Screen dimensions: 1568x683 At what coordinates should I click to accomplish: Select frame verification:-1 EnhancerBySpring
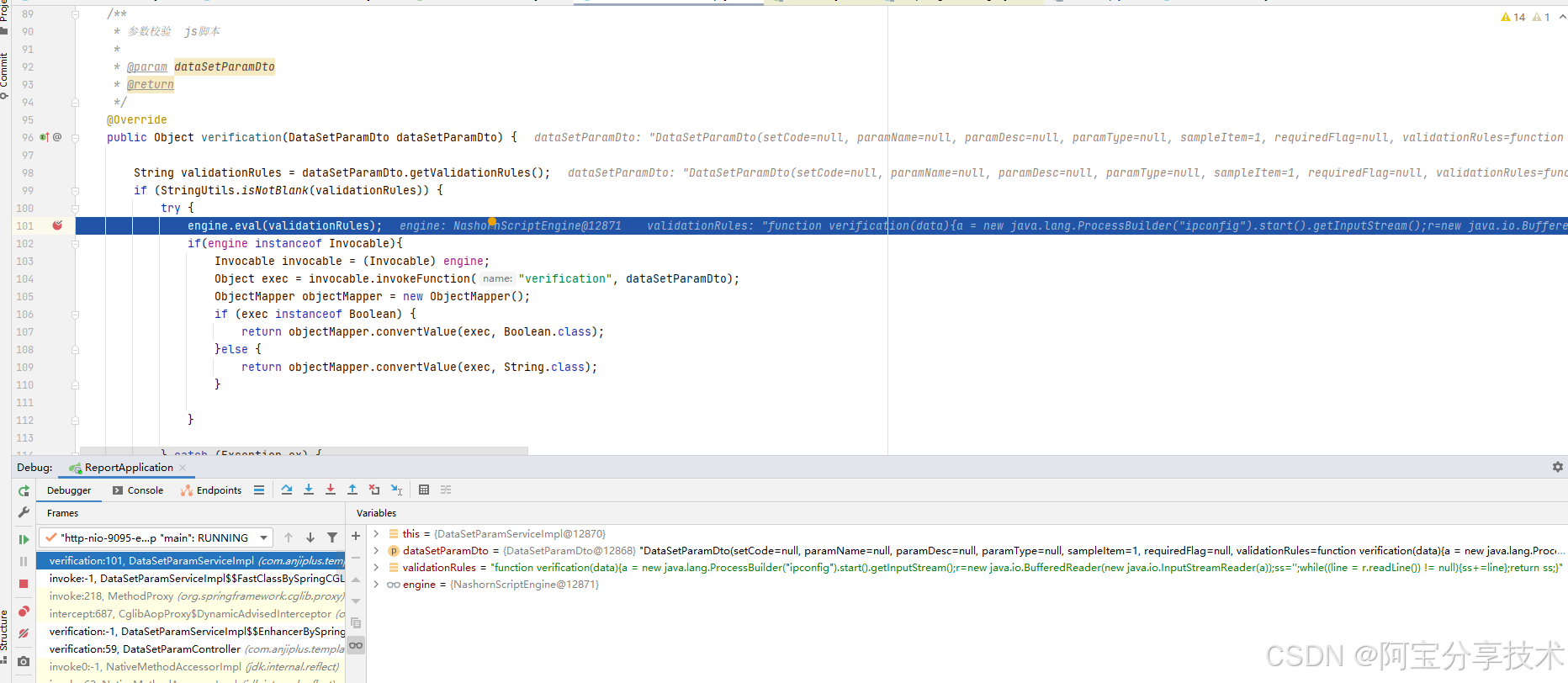[191, 632]
